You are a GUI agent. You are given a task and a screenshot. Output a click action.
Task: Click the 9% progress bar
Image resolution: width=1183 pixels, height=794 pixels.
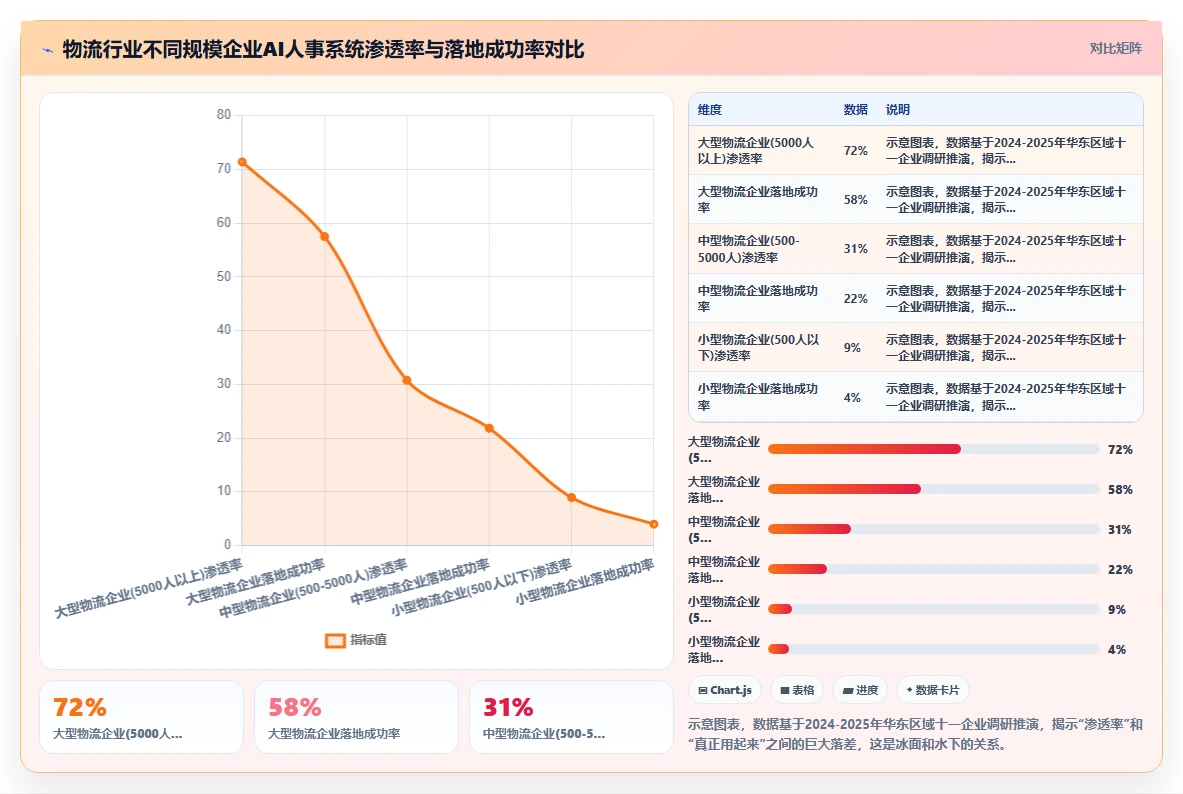[x=933, y=609]
